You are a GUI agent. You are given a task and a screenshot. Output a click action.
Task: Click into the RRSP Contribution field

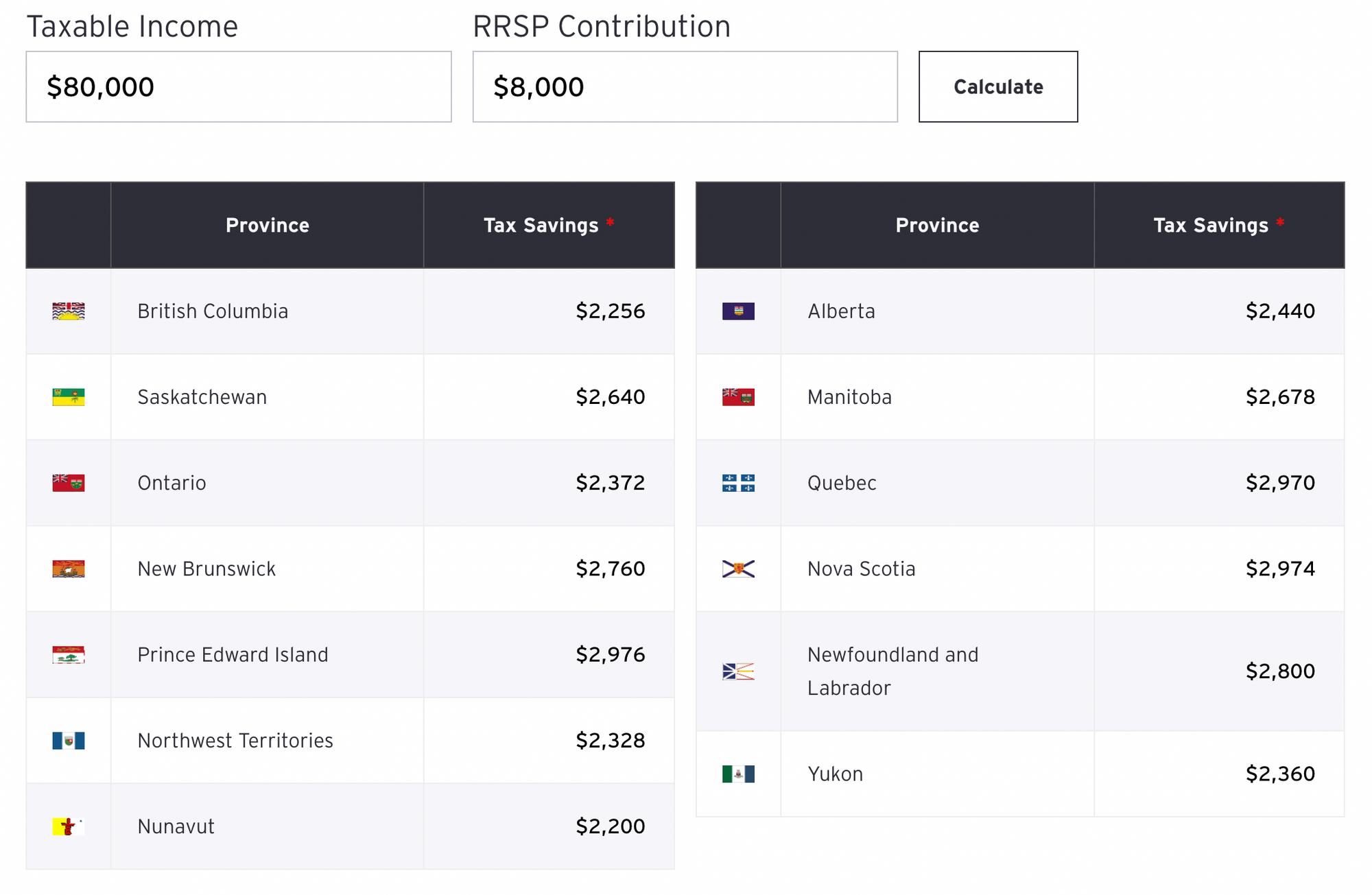685,87
